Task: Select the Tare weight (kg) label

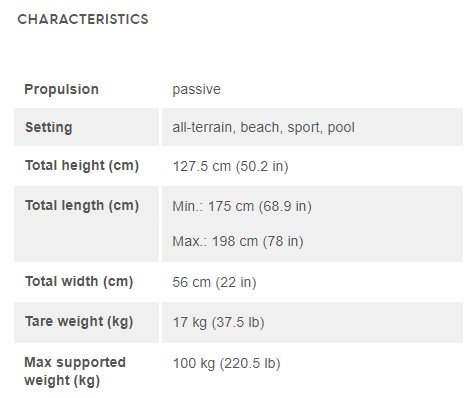Action: coord(79,322)
